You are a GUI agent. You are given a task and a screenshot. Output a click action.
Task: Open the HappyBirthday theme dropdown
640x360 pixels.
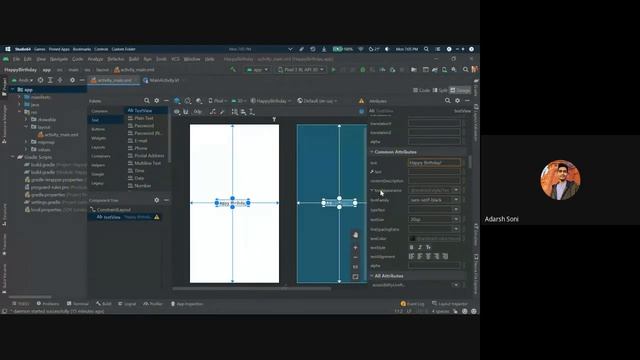coord(271,101)
